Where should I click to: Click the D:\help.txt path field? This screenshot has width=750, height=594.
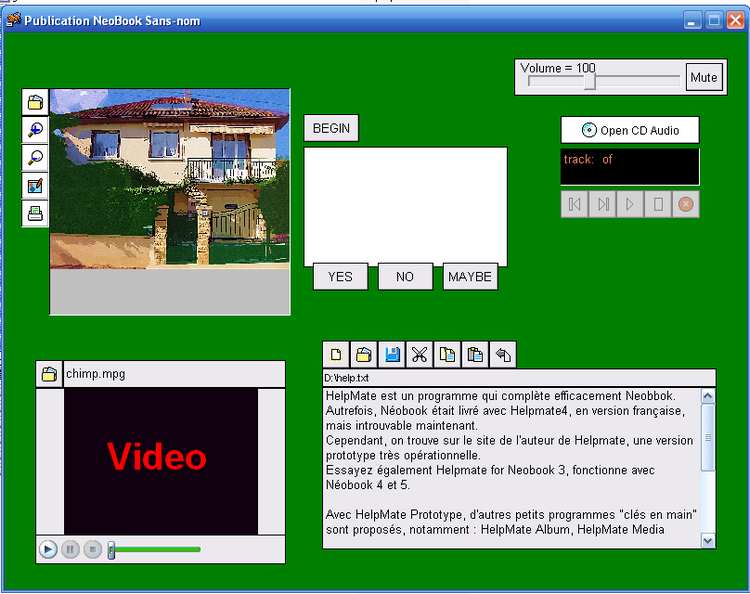pos(519,378)
